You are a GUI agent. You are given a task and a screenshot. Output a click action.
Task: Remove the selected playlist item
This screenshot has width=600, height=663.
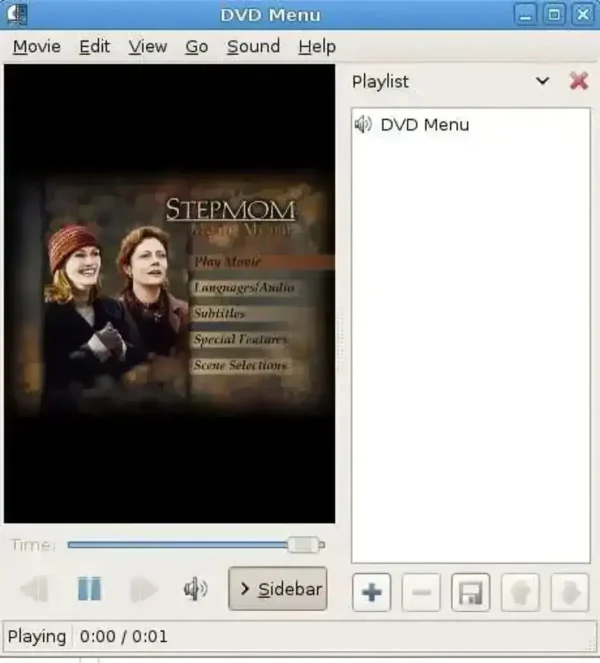(x=421, y=593)
